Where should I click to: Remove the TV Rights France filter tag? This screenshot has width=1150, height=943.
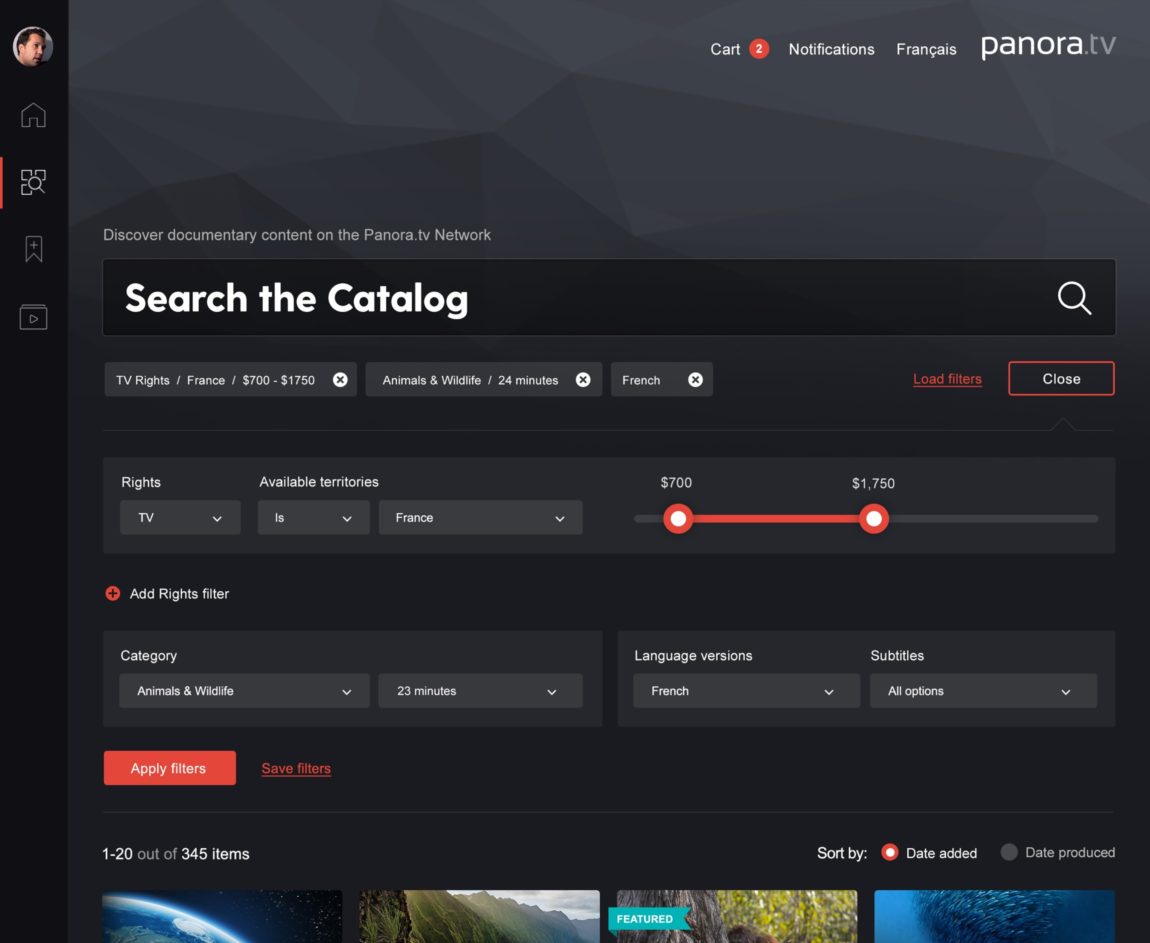(340, 380)
